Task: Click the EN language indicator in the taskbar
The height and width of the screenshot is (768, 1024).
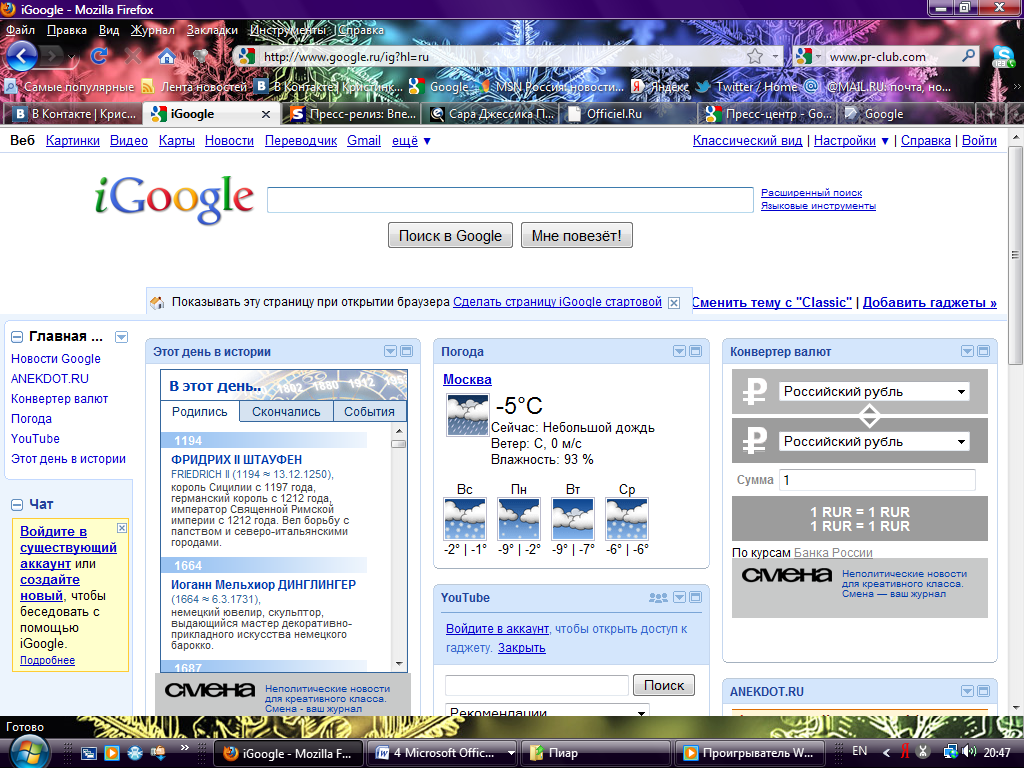Action: click(859, 752)
